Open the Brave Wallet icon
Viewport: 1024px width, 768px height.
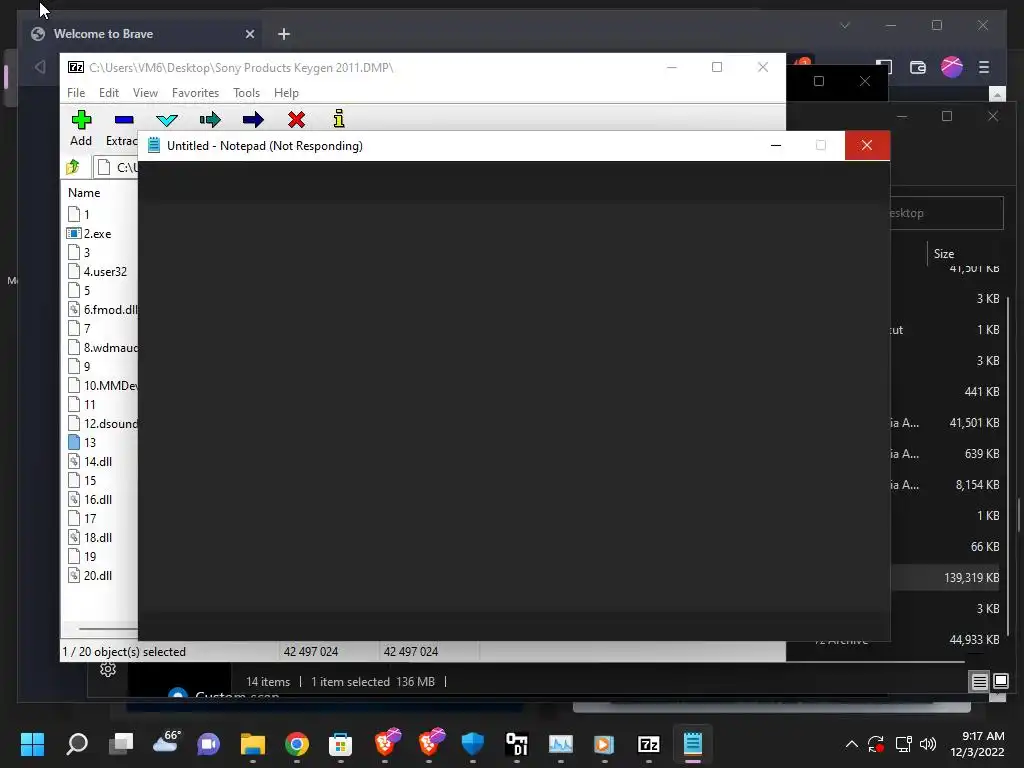918,67
